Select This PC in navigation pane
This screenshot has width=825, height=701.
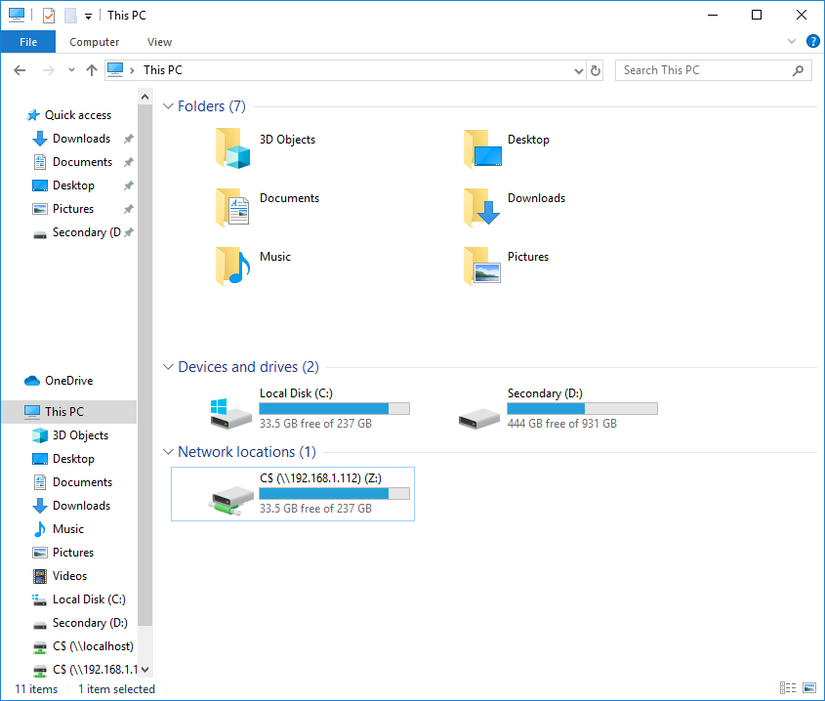click(69, 412)
